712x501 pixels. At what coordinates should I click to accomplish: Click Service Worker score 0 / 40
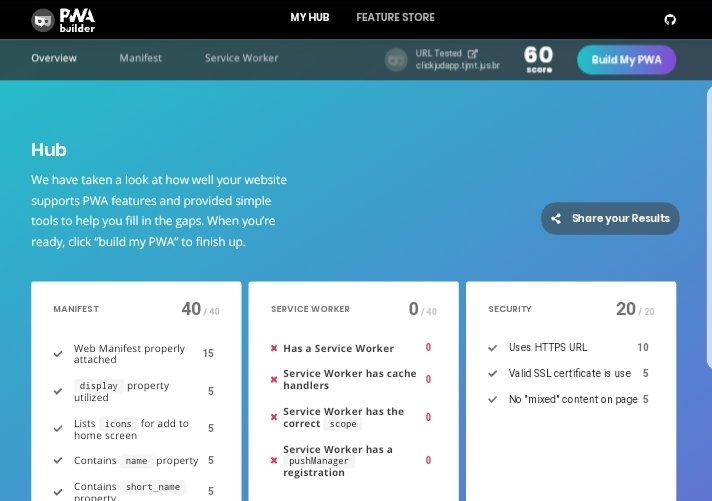423,309
